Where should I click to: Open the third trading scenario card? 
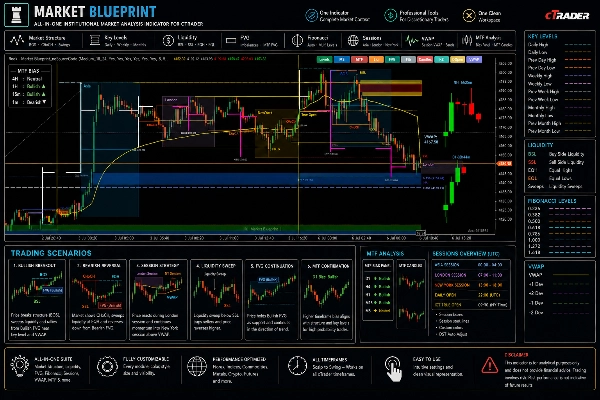[158, 300]
